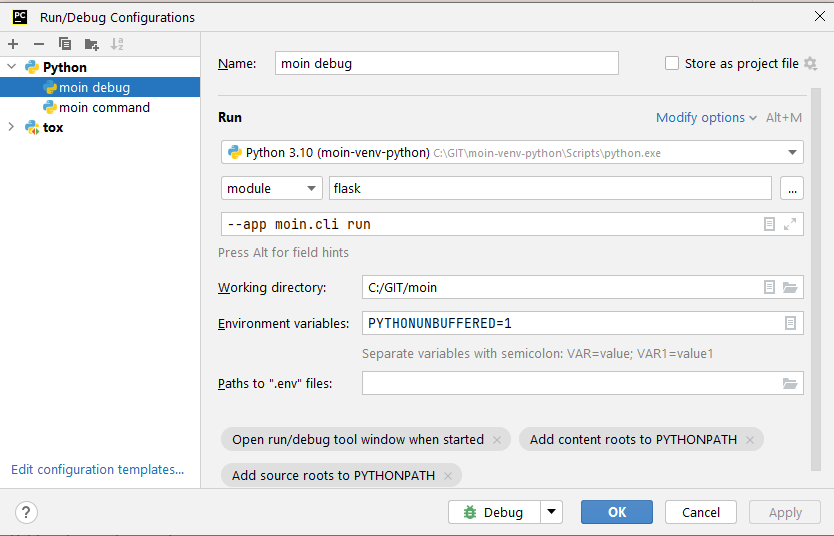Open the Python interpreter dropdown
The height and width of the screenshot is (536, 834).
coord(512,153)
